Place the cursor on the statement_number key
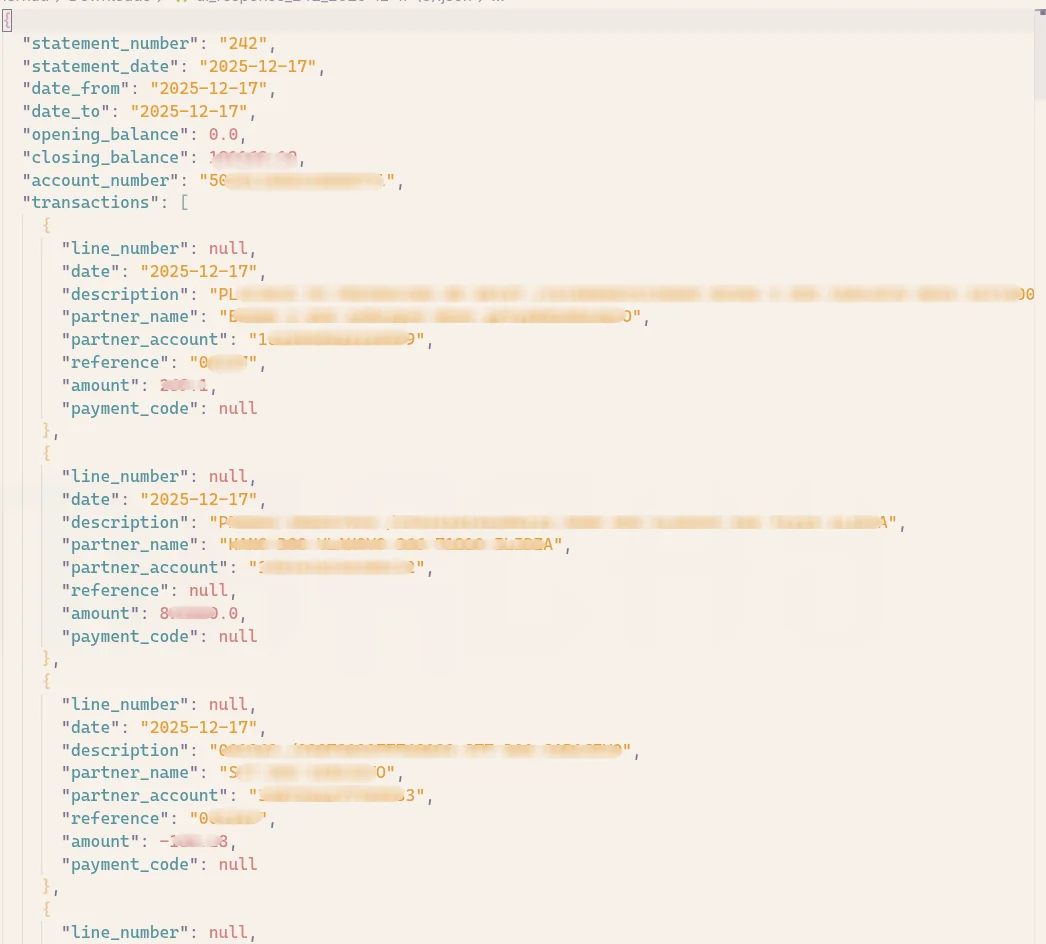The image size is (1046, 944). (110, 43)
